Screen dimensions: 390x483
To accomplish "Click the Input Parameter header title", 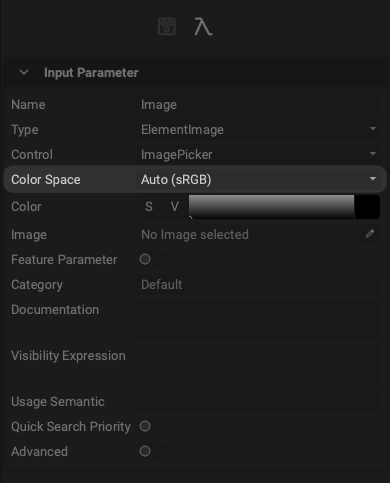I will [91, 73].
